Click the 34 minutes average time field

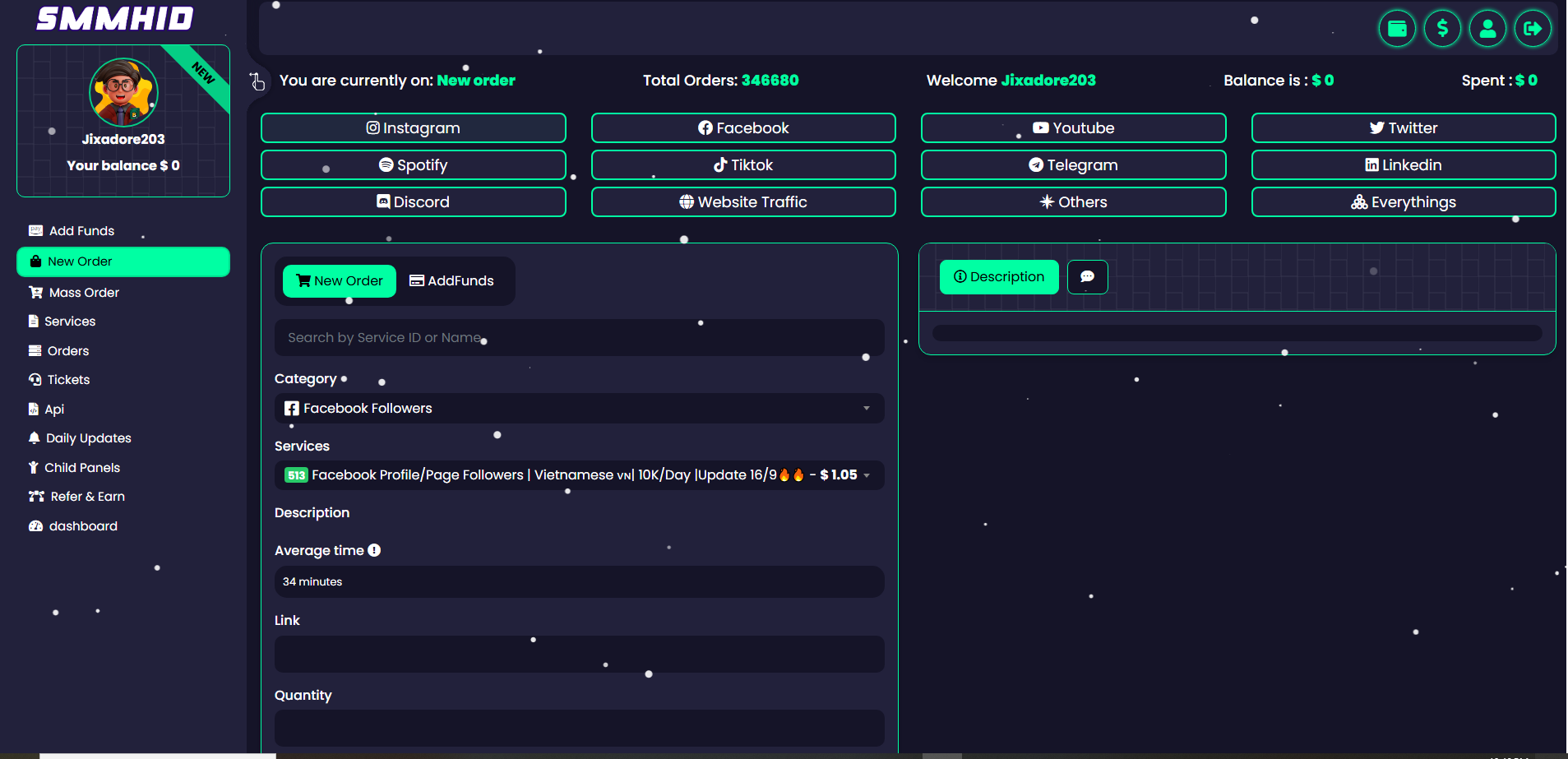click(x=579, y=581)
